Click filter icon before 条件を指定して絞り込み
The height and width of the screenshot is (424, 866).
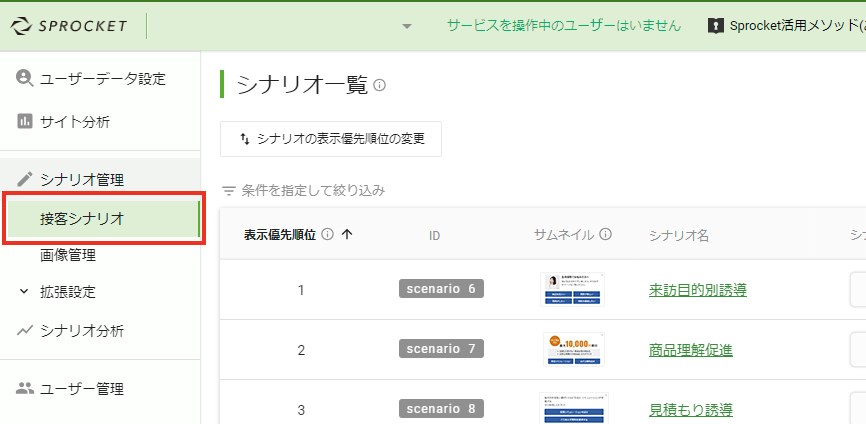(x=229, y=191)
